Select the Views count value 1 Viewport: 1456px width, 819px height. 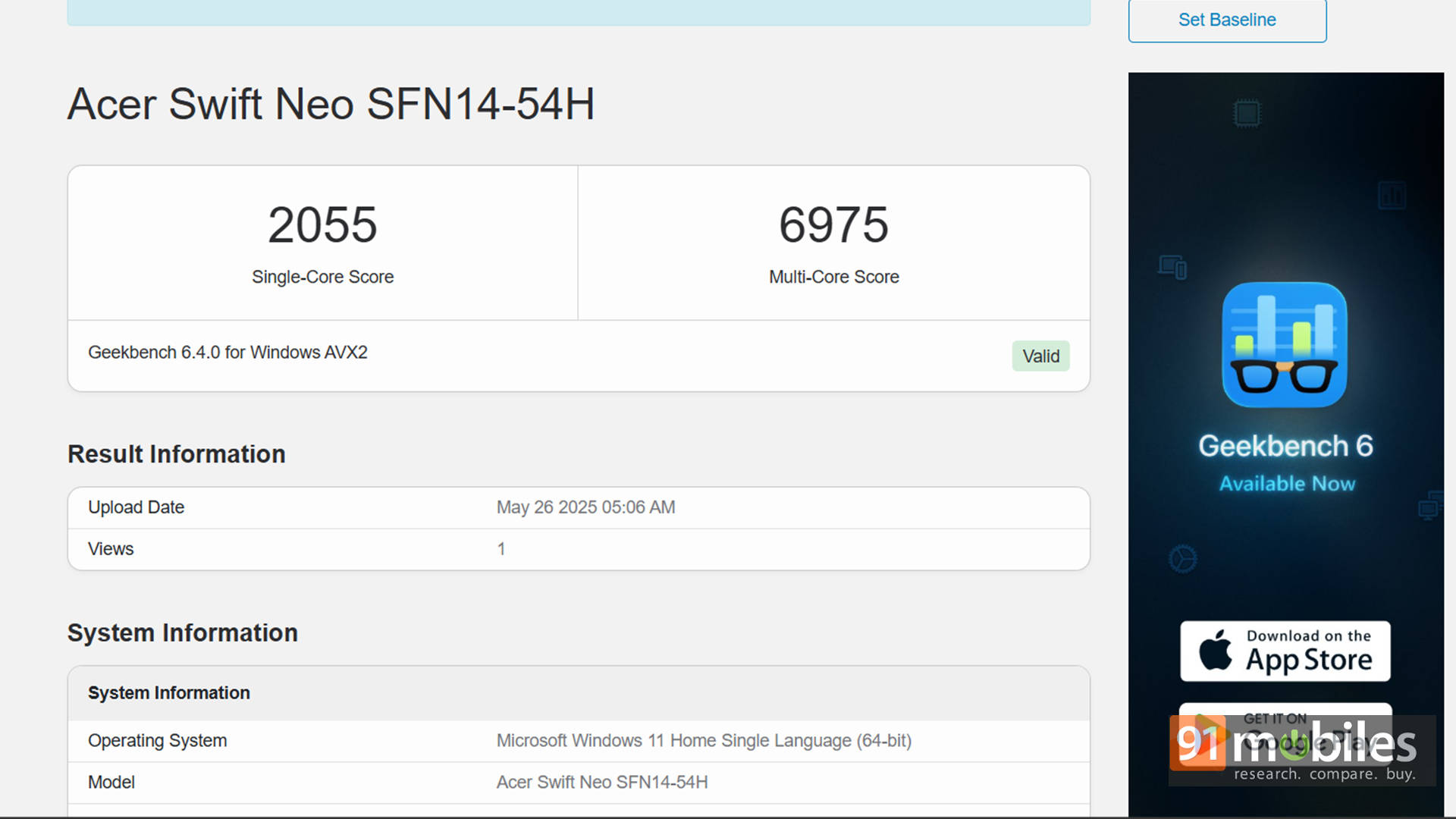pos(501,549)
